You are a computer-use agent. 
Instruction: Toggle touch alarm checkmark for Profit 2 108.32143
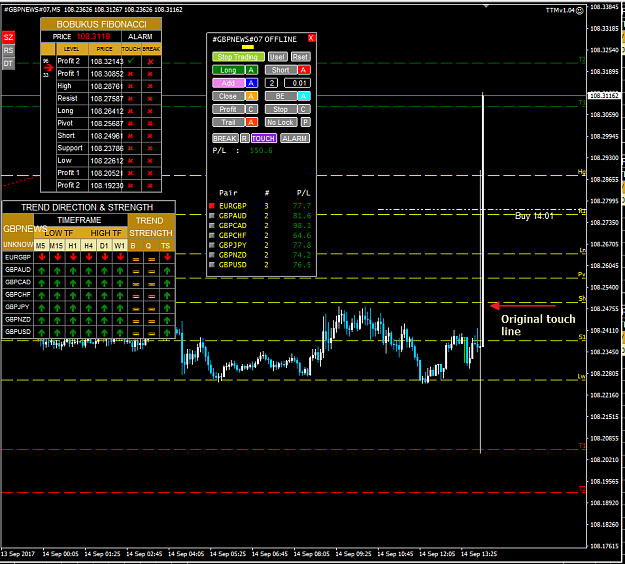click(x=131, y=61)
